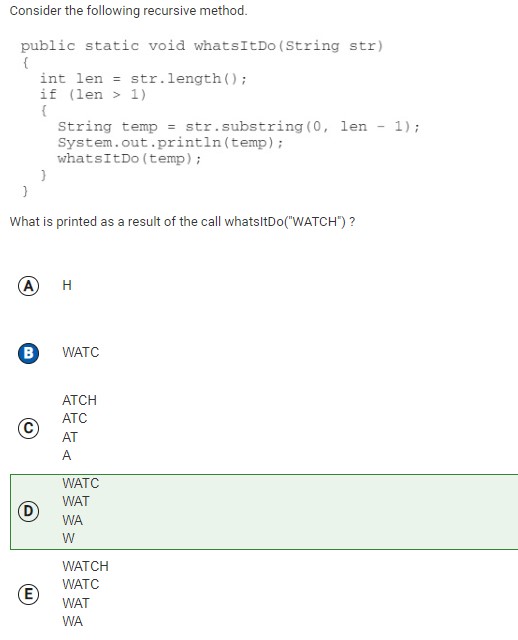Click 'ATCH' line in option C
The width and height of the screenshot is (518, 640).
tap(79, 400)
